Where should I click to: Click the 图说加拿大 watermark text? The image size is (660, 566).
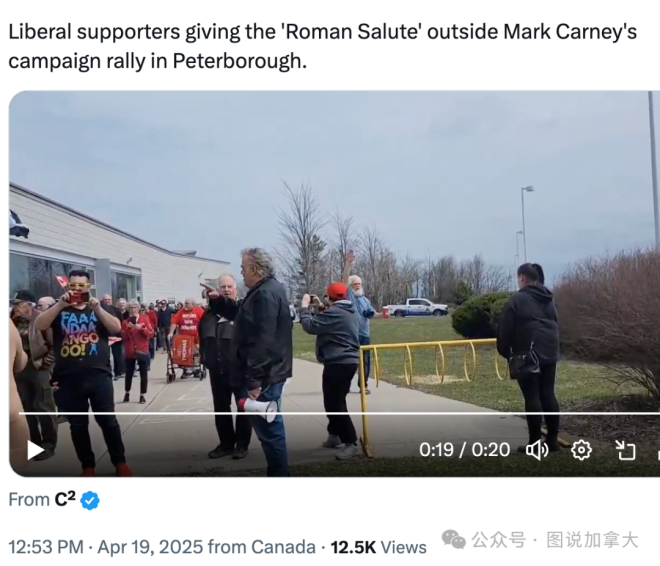tap(592, 540)
